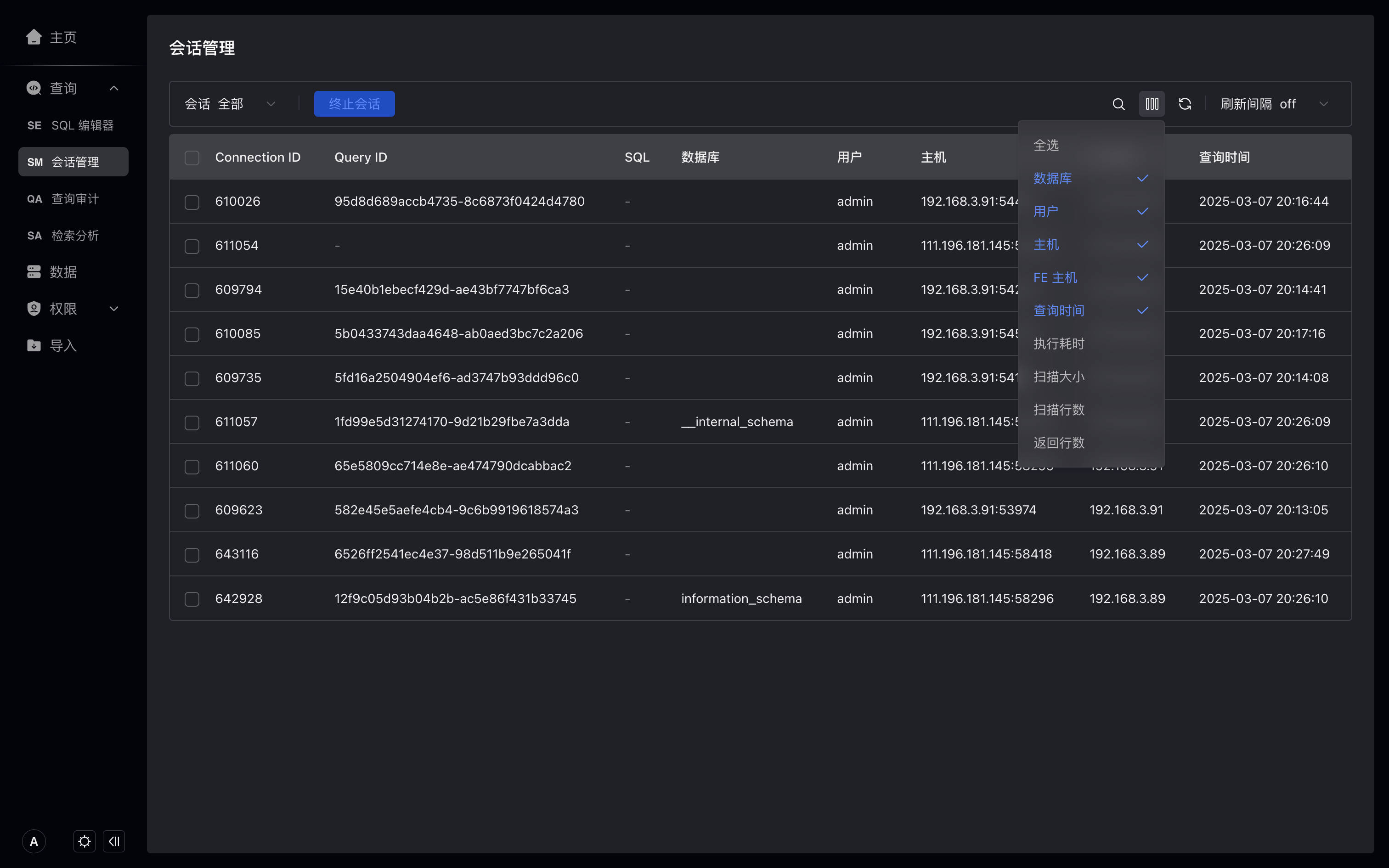Image resolution: width=1389 pixels, height=868 pixels.
Task: Expand the 权限 sidebar section
Action: (x=113, y=308)
